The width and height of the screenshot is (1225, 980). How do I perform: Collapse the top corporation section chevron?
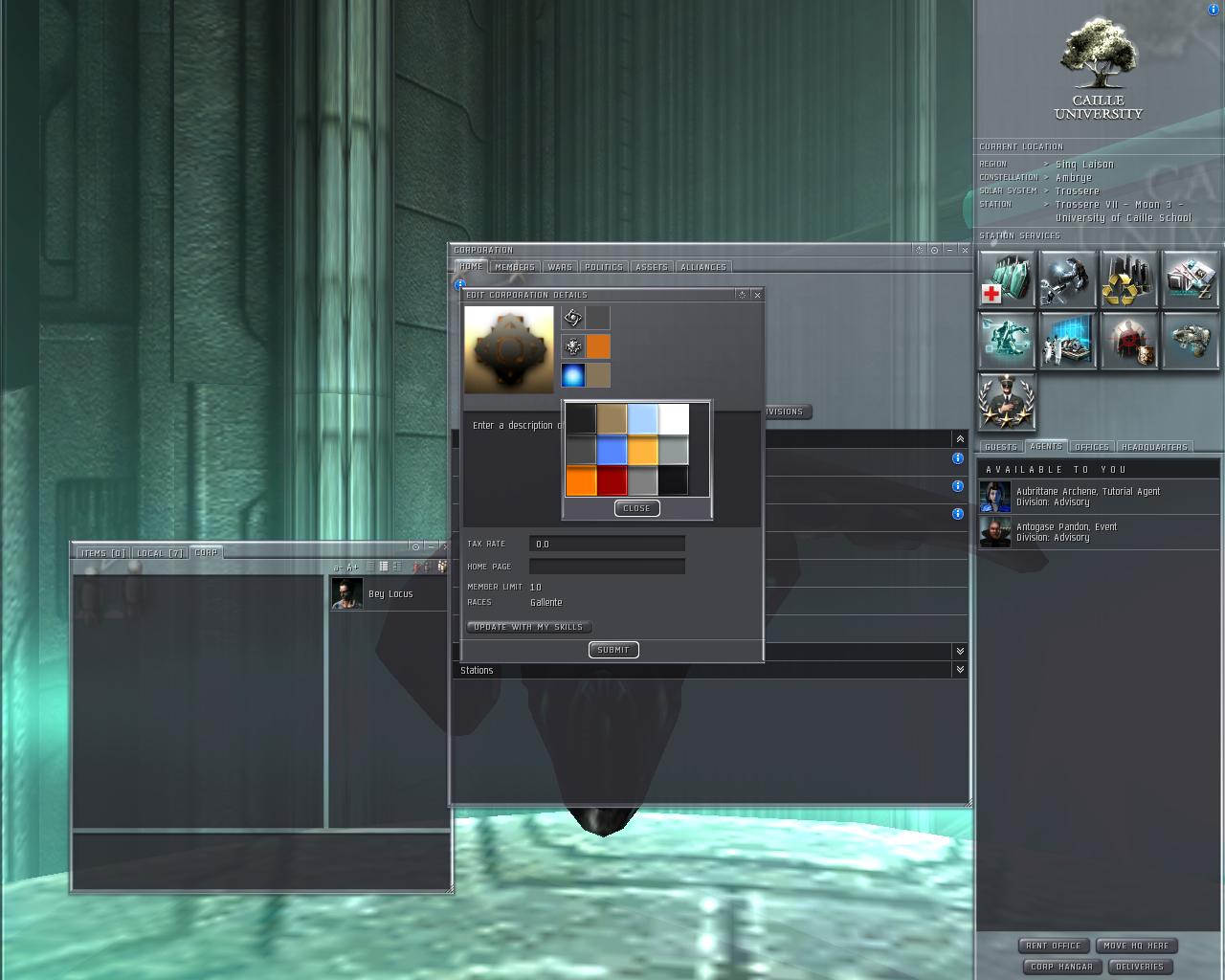click(960, 438)
